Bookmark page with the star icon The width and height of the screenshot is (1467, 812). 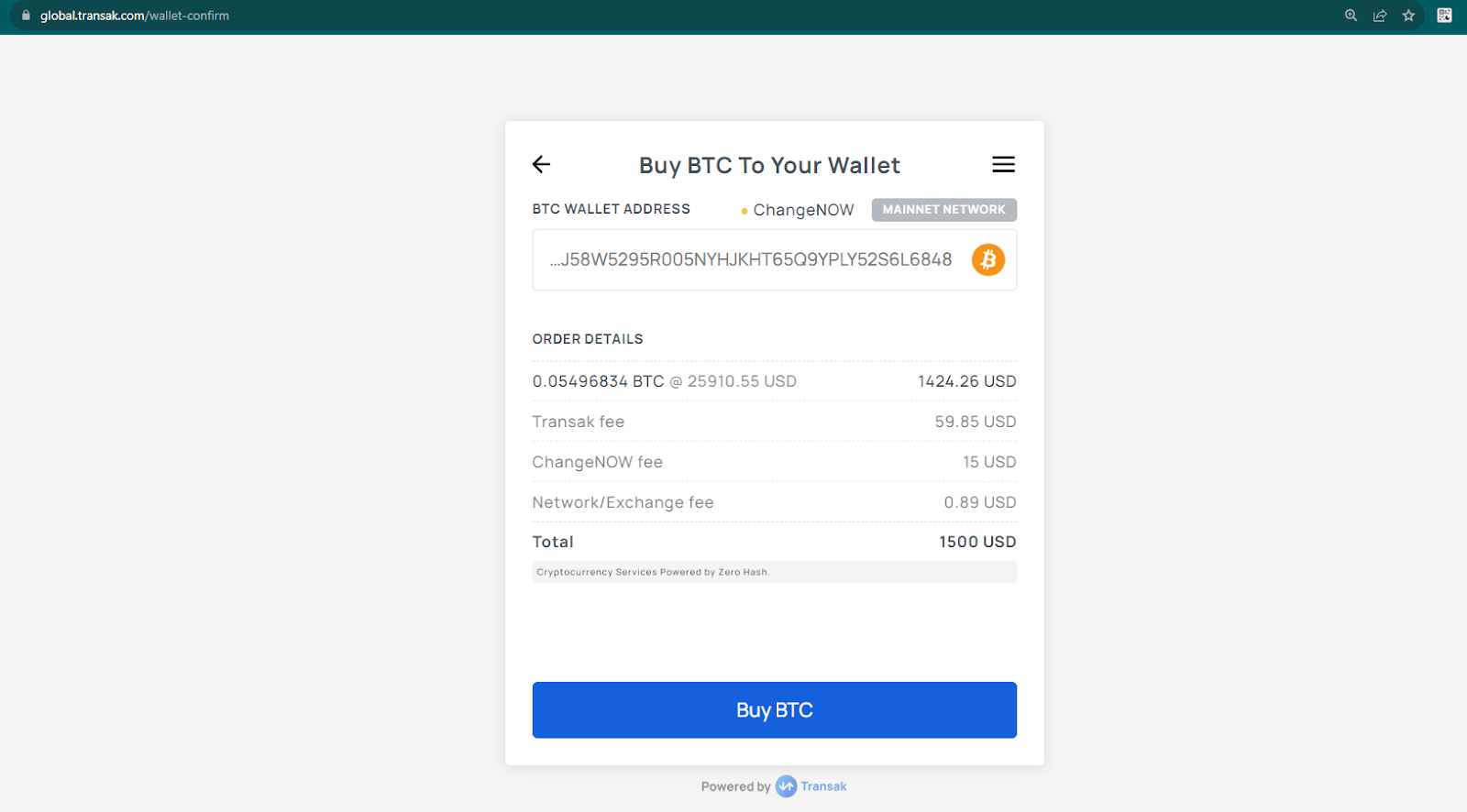tap(1408, 16)
